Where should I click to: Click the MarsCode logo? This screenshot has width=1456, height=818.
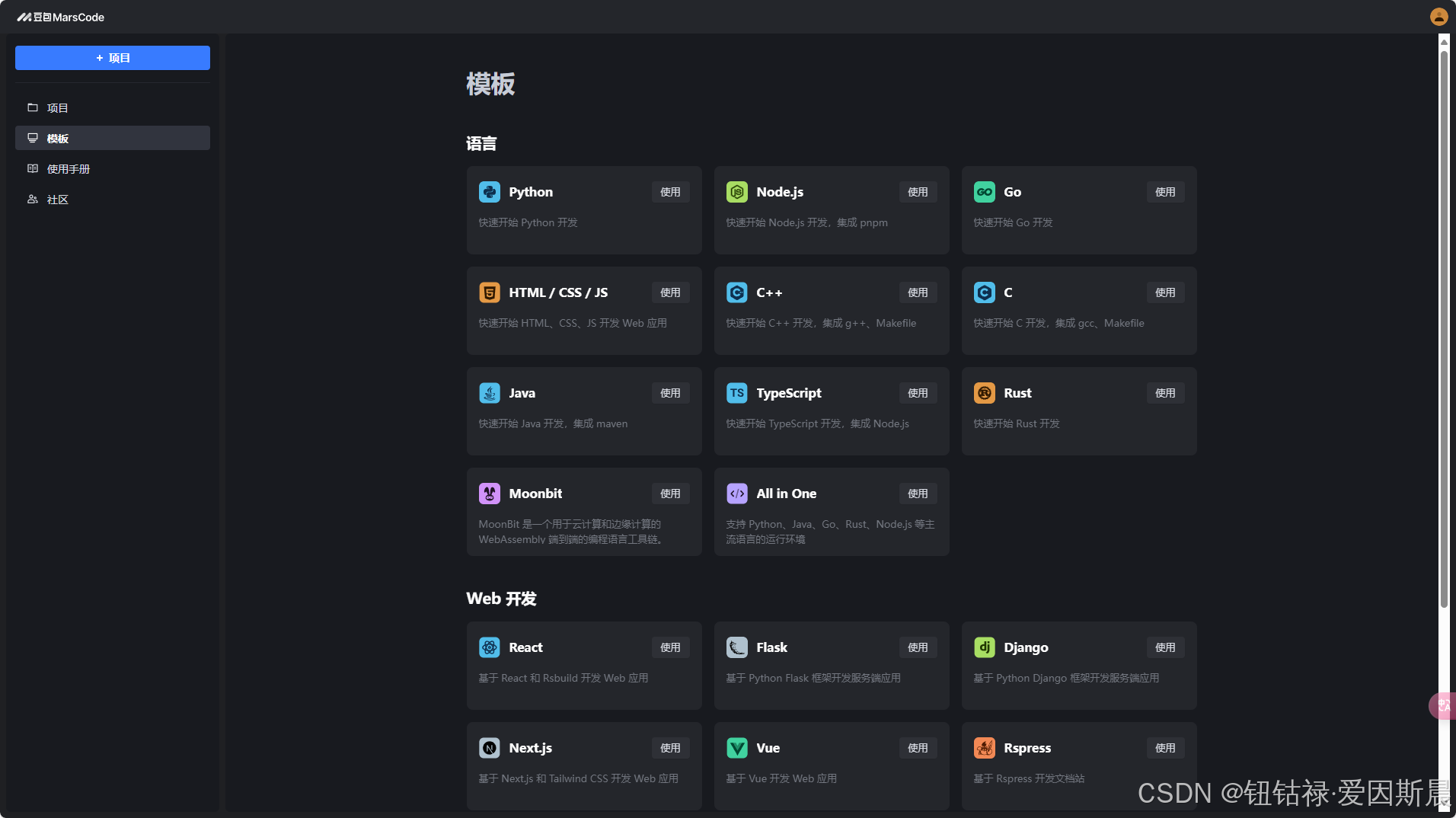click(61, 17)
